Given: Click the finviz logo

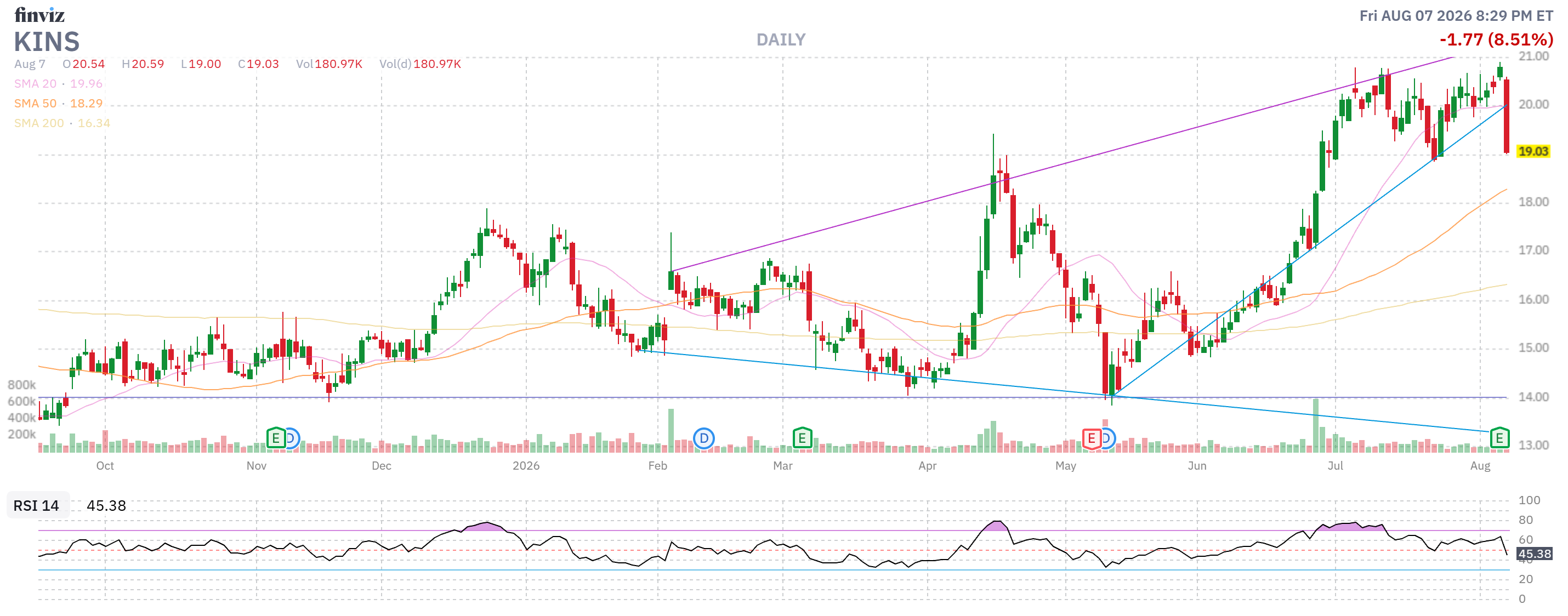Looking at the screenshot, I should tap(39, 15).
